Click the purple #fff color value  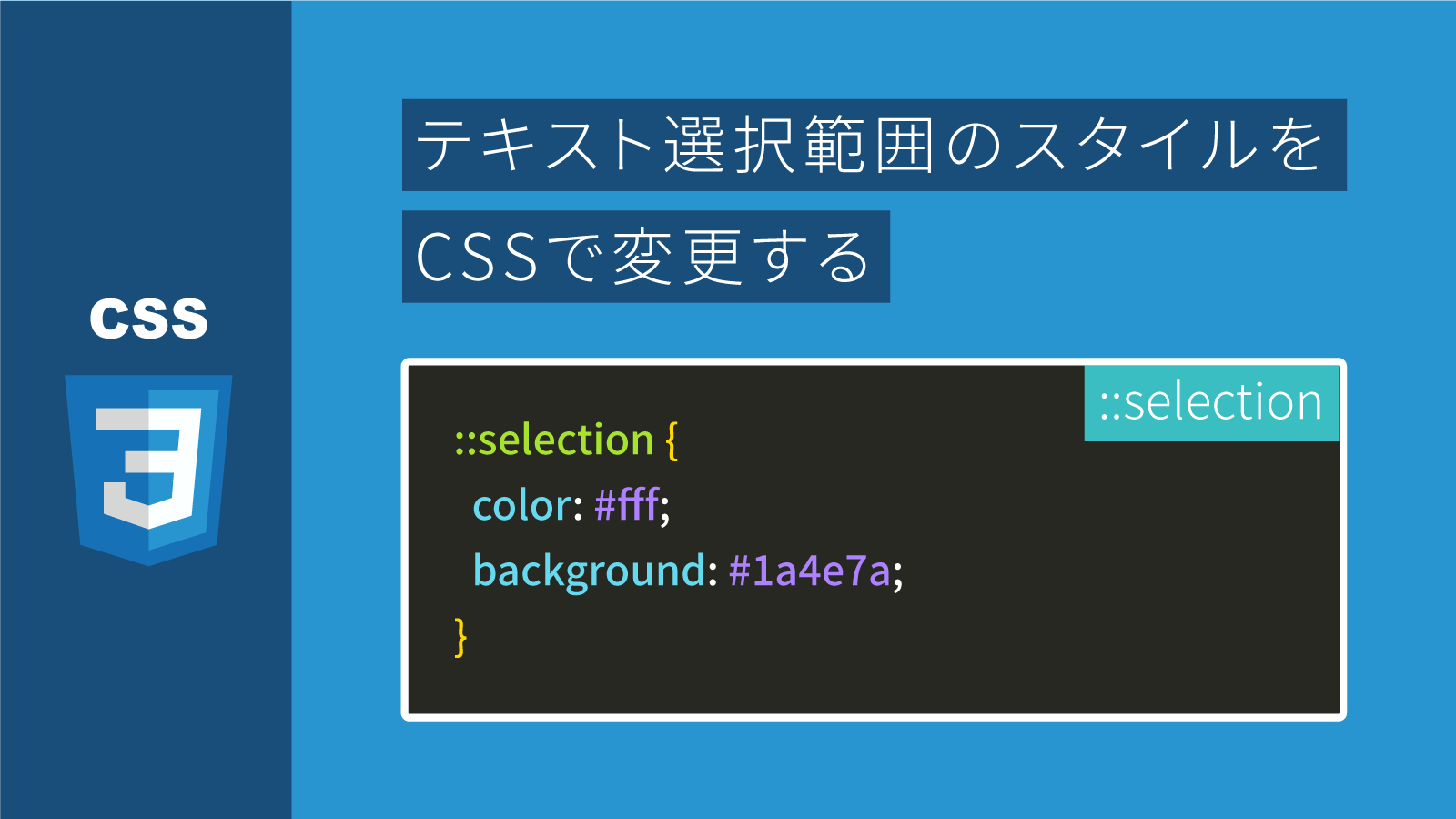[626, 504]
